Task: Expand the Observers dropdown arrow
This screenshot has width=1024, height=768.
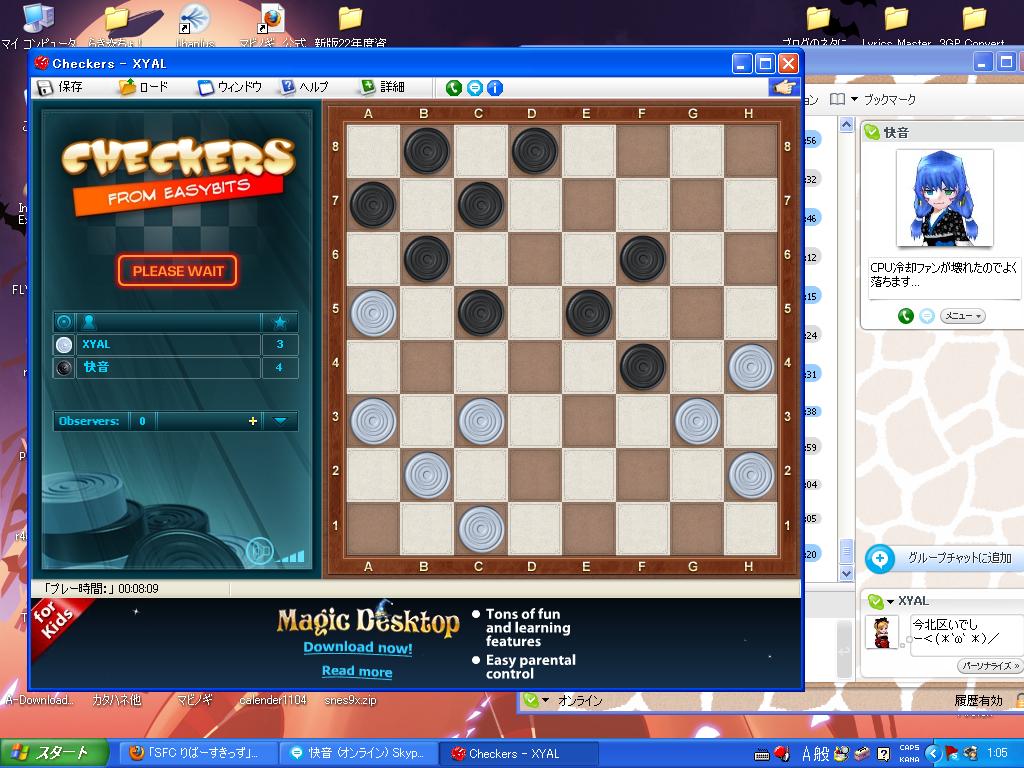Action: pyautogui.click(x=280, y=421)
